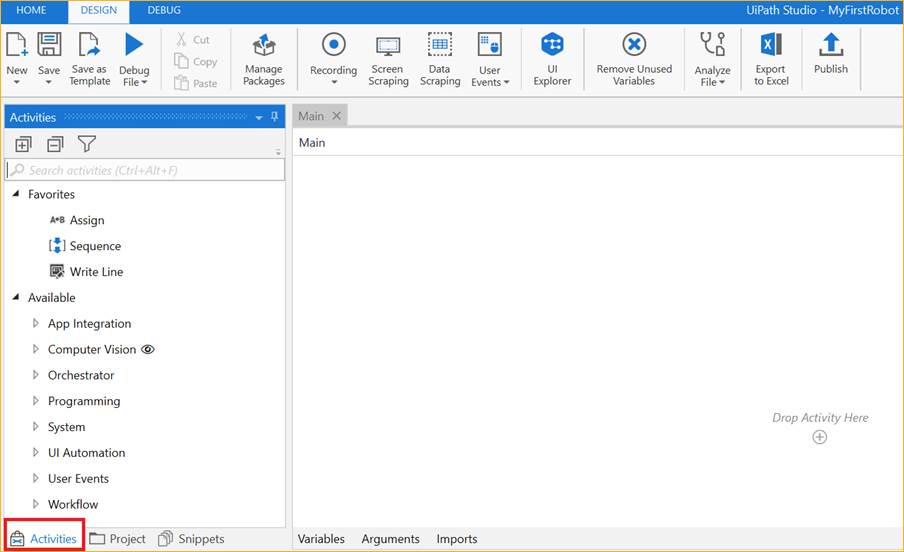Click the Publish icon
Viewport: 904px width, 552px height.
[831, 45]
